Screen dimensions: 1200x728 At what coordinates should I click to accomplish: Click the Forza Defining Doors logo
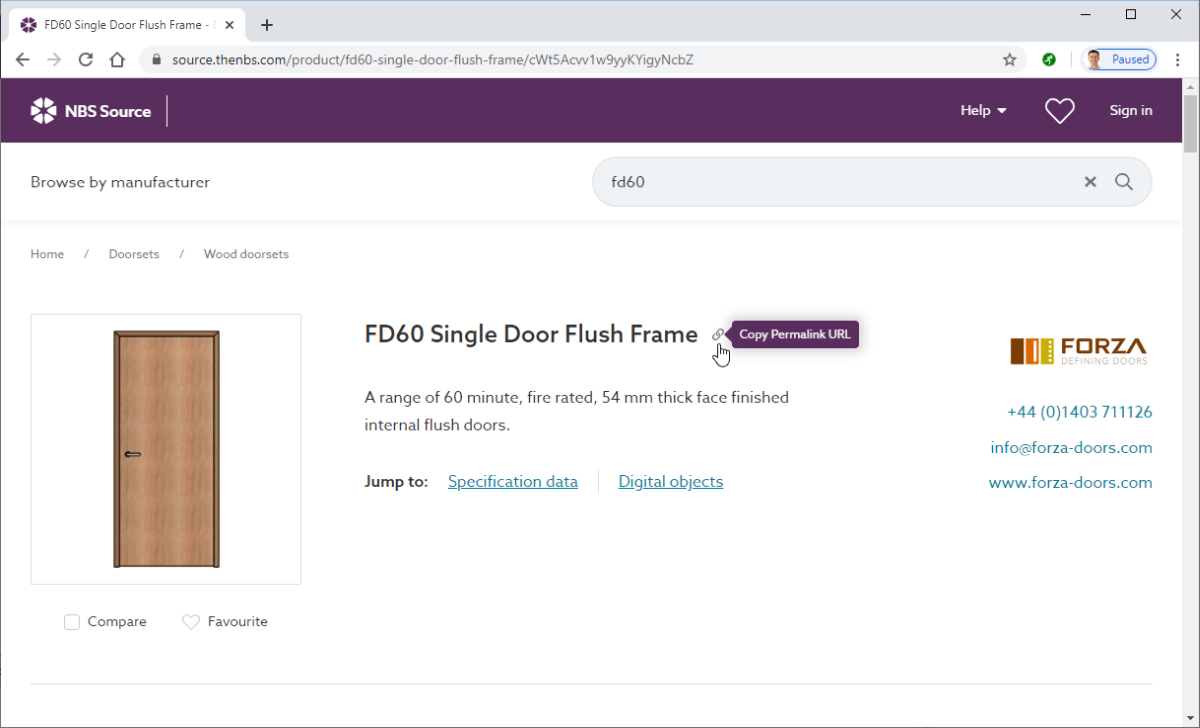[x=1078, y=350]
